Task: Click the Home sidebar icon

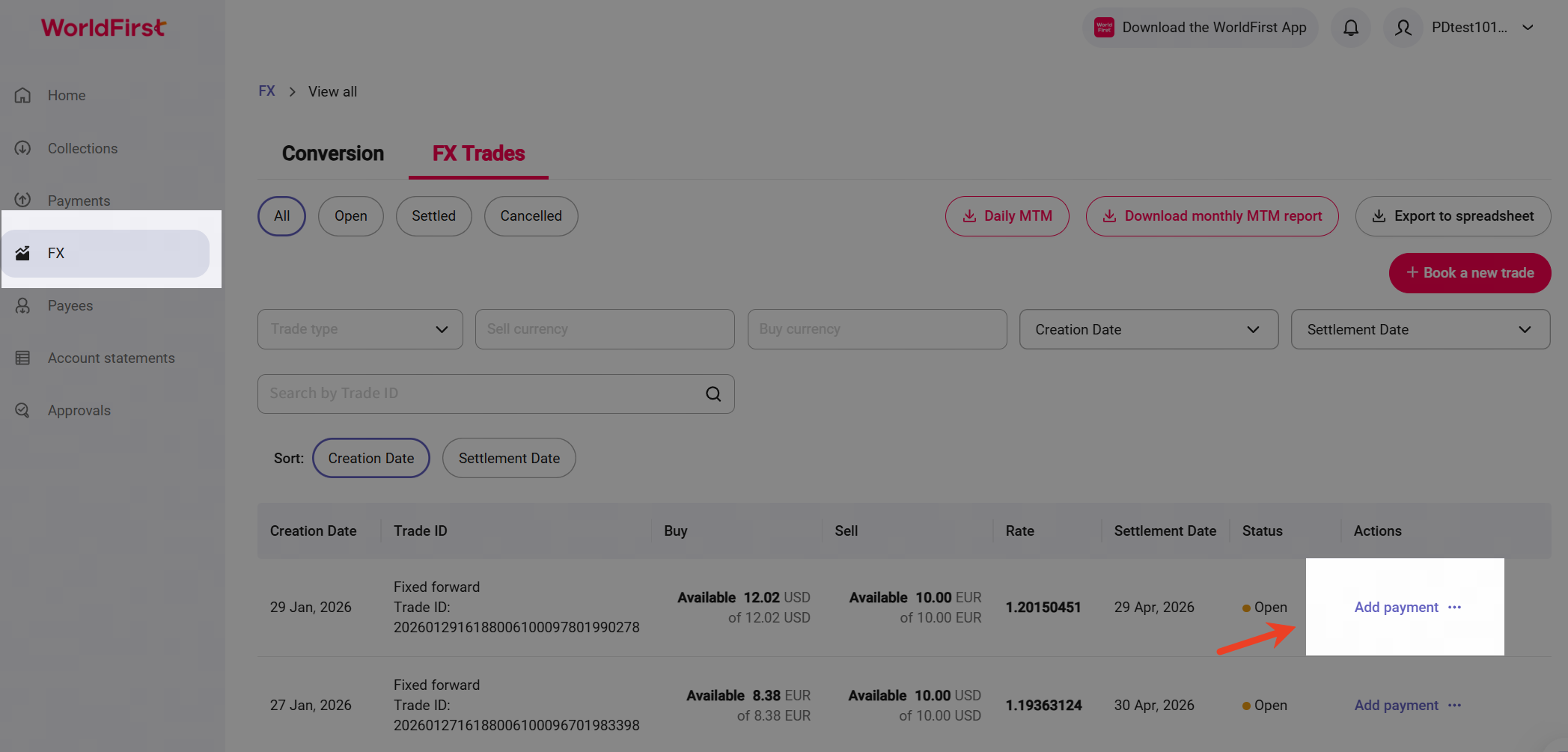Action: click(23, 95)
